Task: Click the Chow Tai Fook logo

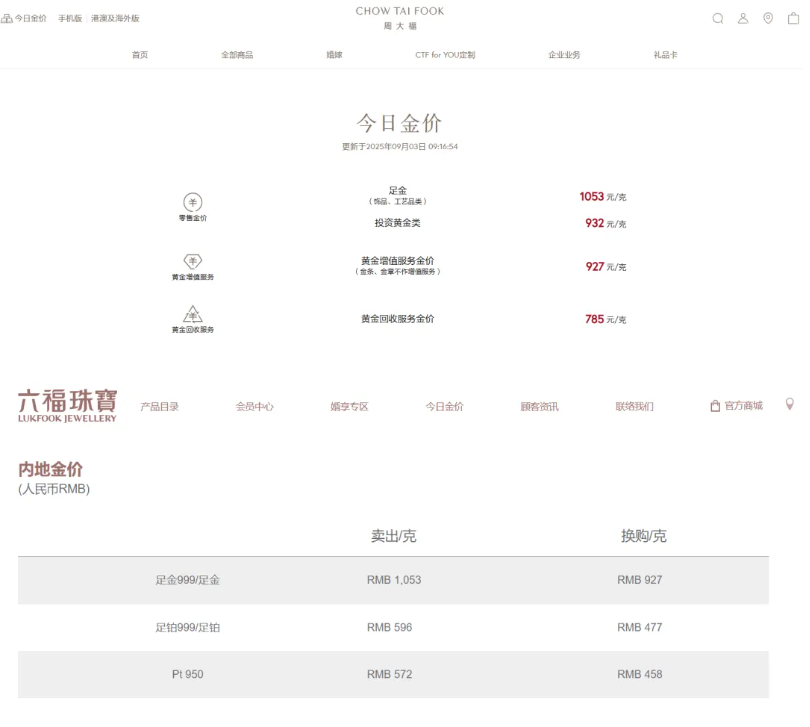Action: pos(400,17)
